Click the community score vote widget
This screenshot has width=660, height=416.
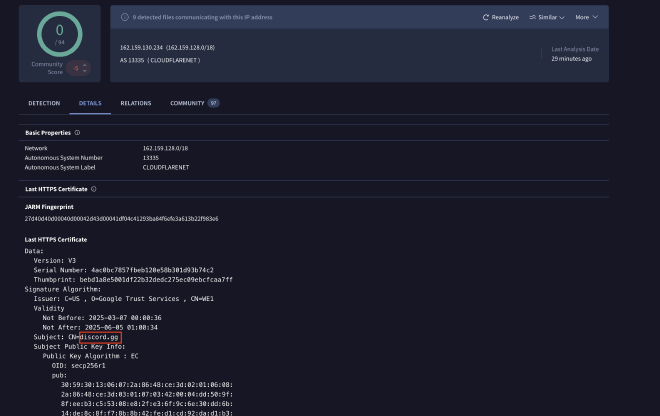[80, 67]
